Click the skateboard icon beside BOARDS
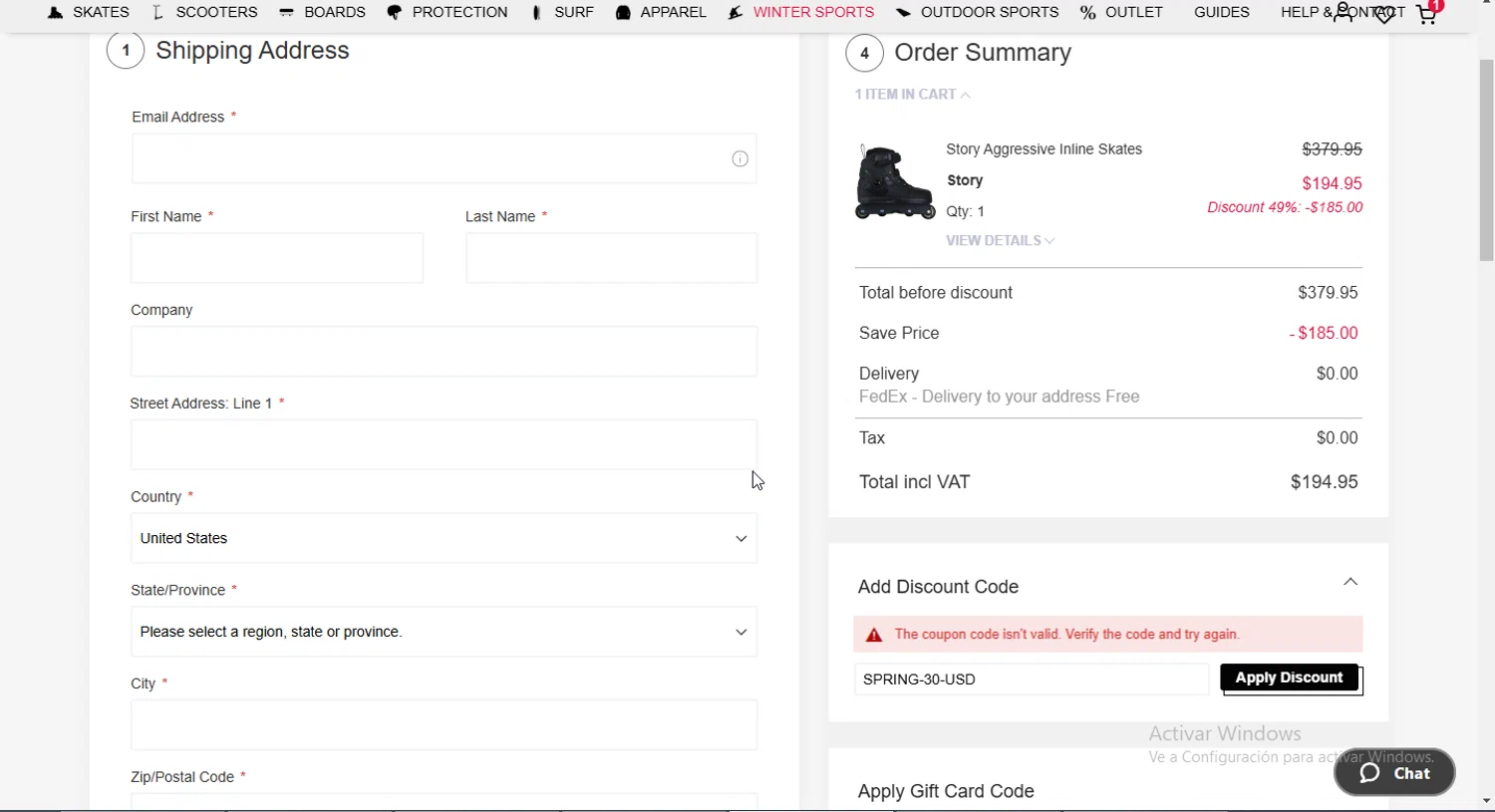1495x812 pixels. 286,13
